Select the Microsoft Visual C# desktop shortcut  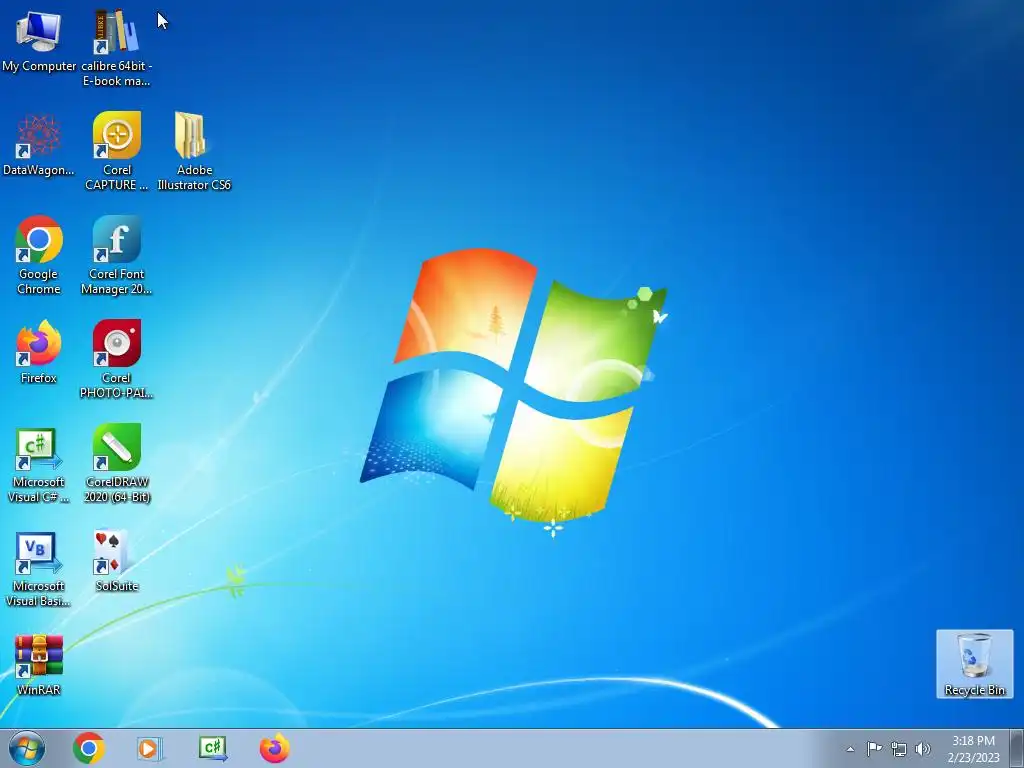pyautogui.click(x=39, y=465)
